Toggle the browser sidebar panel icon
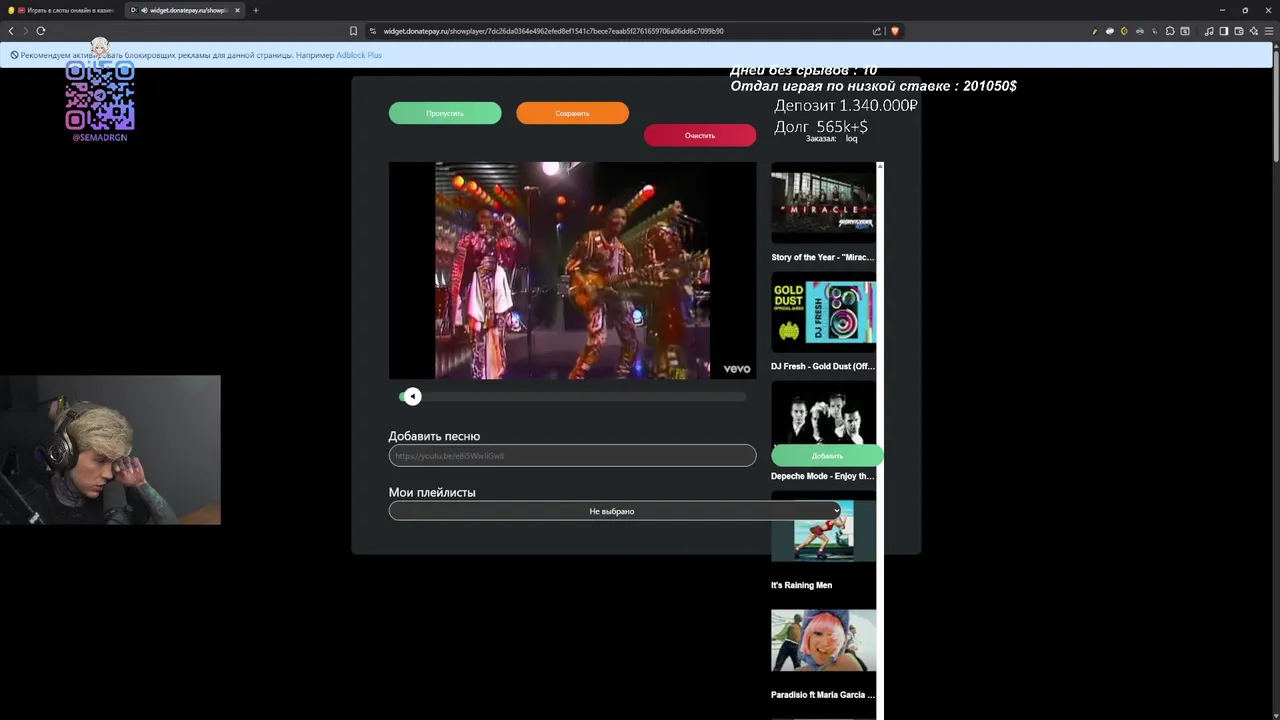This screenshot has height=720, width=1280. coord(1224,31)
